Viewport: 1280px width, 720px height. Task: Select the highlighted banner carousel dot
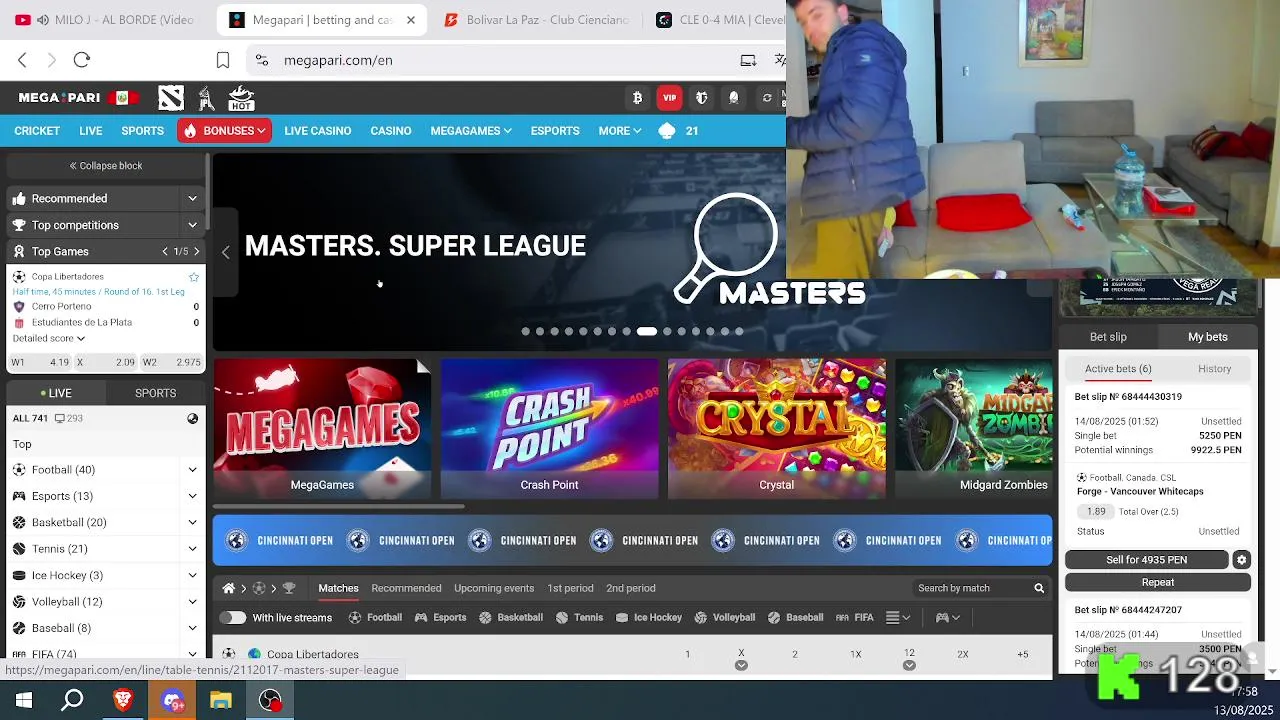[x=647, y=331]
